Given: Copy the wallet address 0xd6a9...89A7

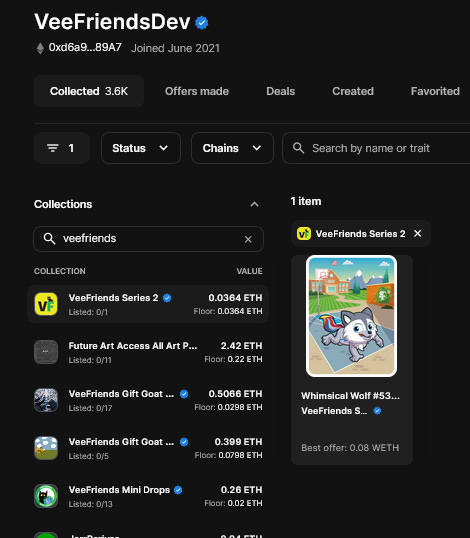Looking at the screenshot, I should click(x=85, y=47).
